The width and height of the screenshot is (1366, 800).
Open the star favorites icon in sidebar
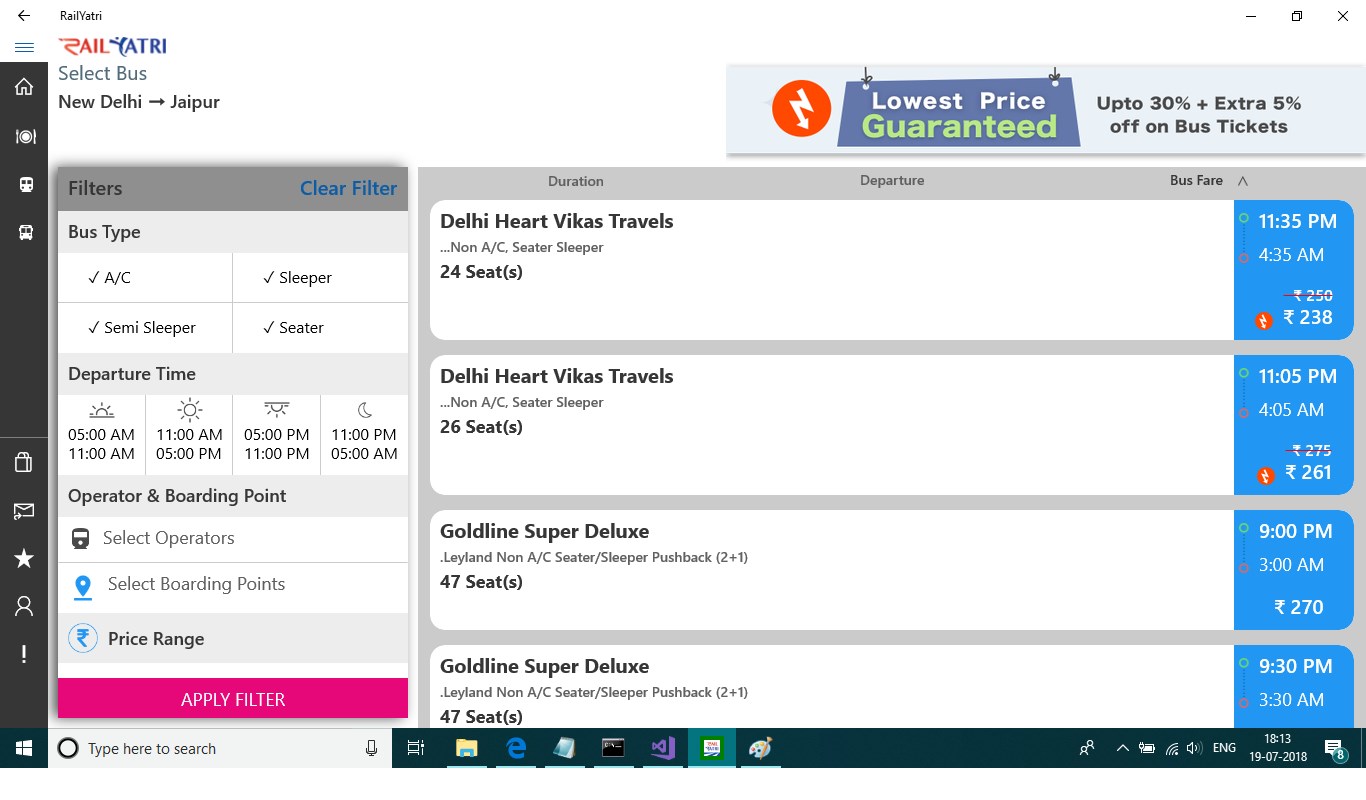tap(24, 559)
